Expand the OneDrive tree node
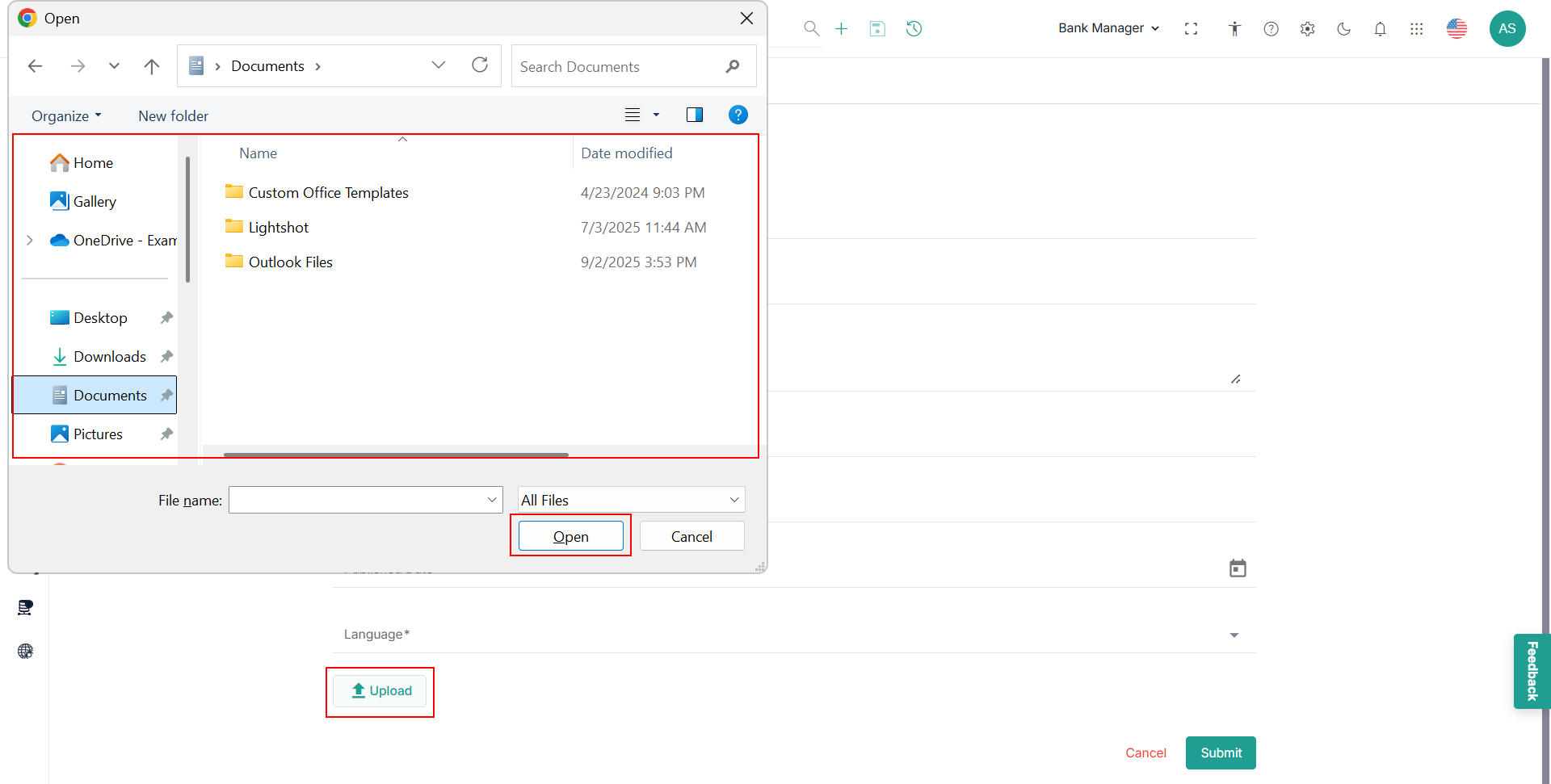 [30, 241]
